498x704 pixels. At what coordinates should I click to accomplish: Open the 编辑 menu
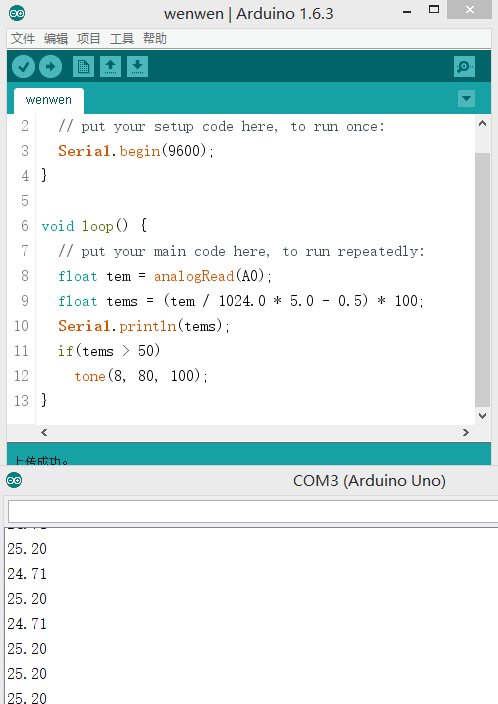tap(56, 39)
